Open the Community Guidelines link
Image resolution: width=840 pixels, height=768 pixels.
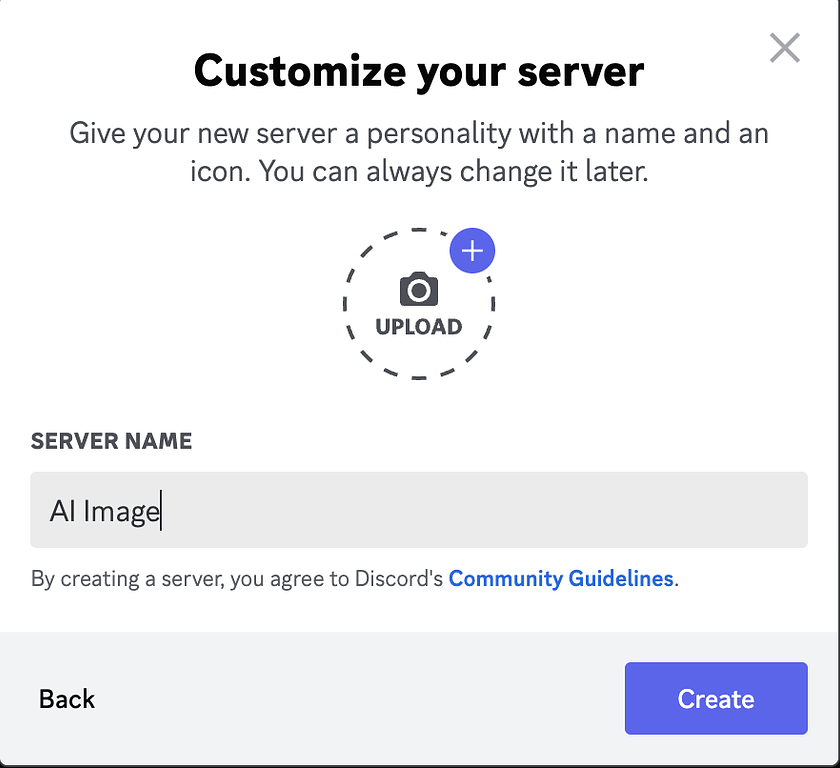pyautogui.click(x=561, y=578)
